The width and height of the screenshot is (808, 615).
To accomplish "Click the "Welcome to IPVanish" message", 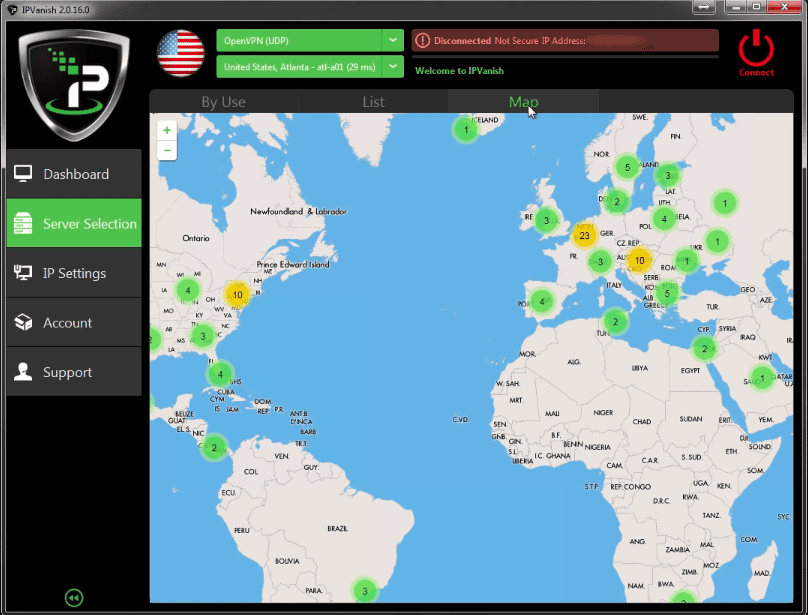I will (x=459, y=71).
